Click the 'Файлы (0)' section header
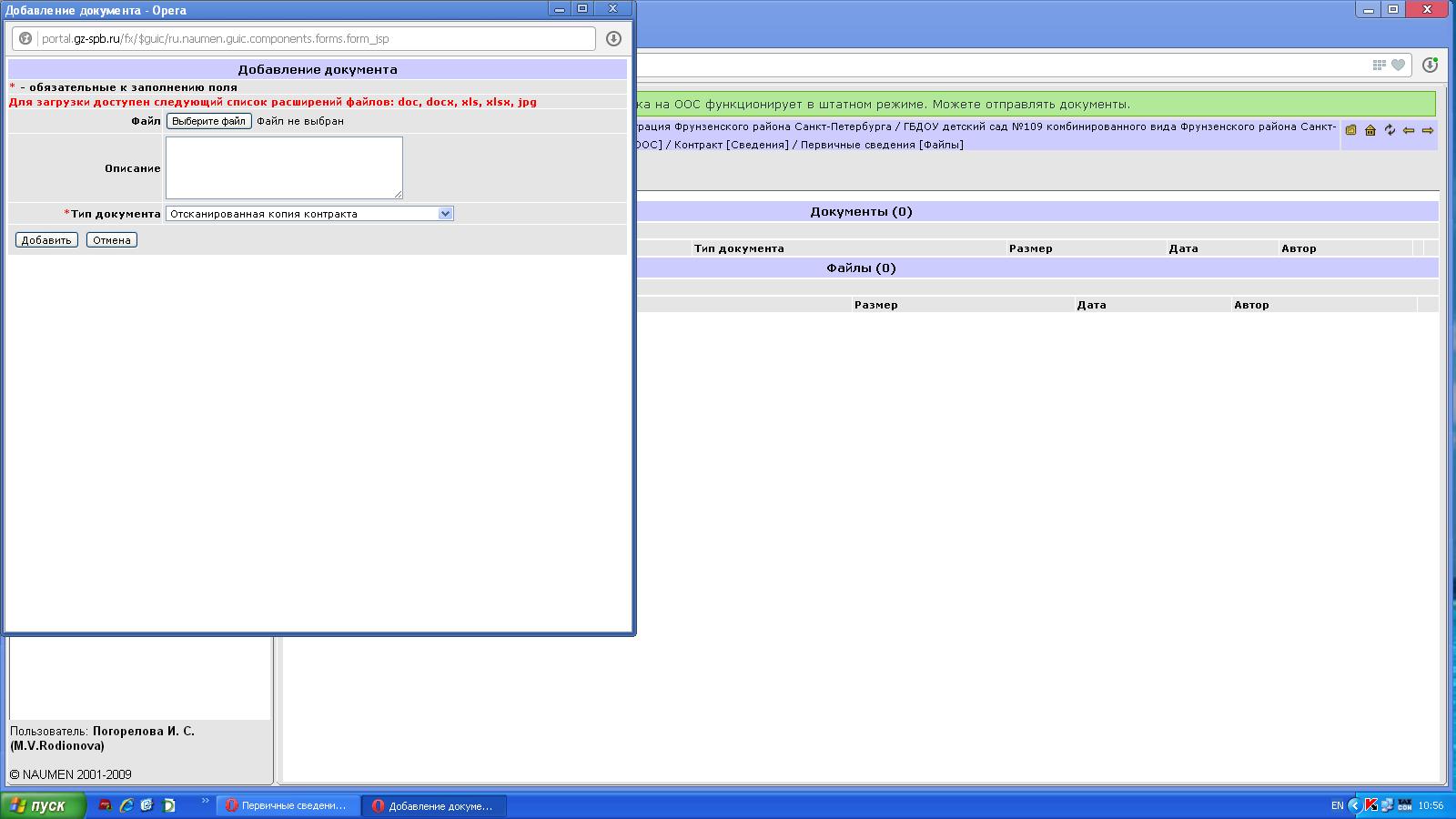Viewport: 1456px width, 819px height. click(x=861, y=268)
